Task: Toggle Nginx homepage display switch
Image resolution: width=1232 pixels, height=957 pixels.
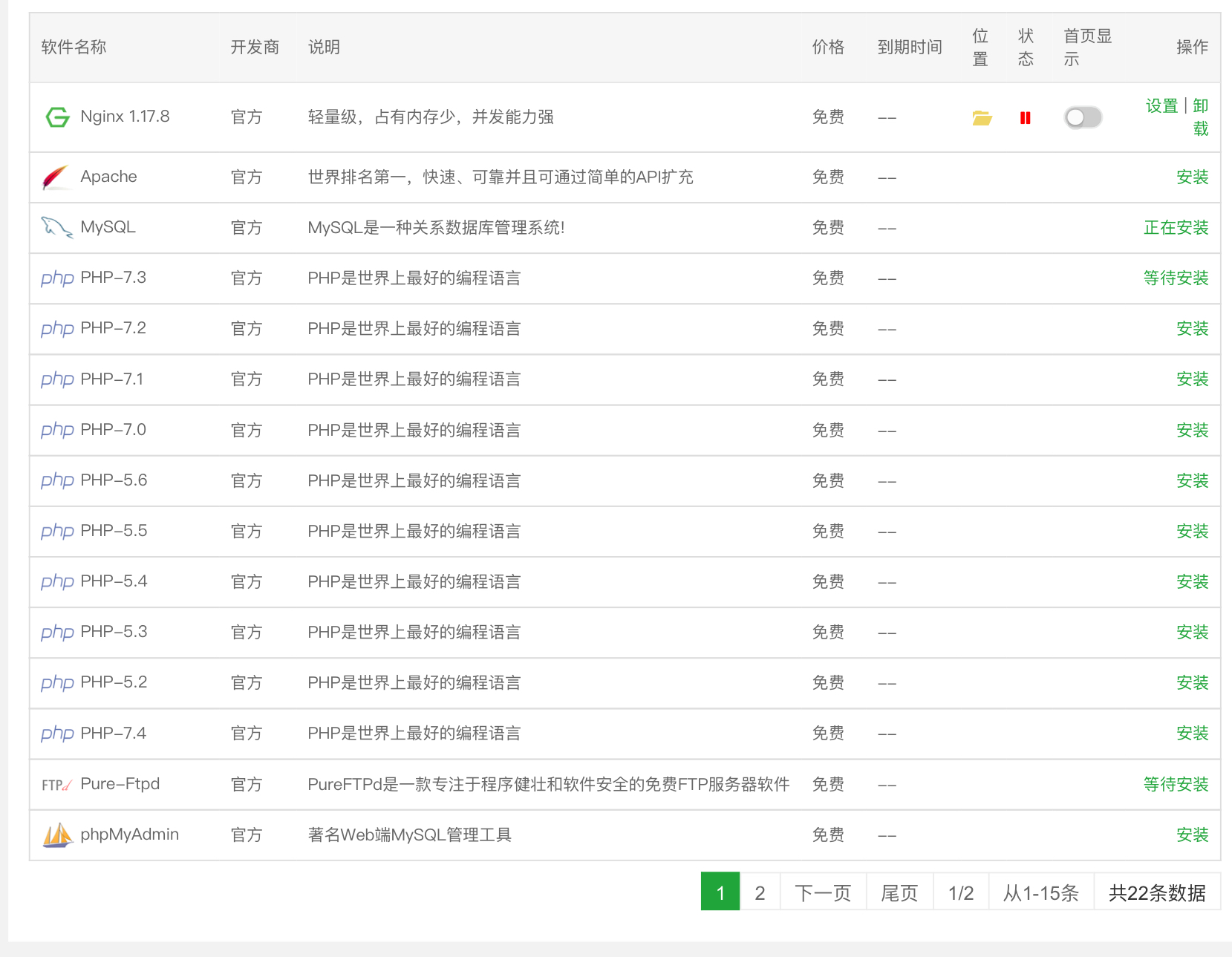Action: (1083, 117)
